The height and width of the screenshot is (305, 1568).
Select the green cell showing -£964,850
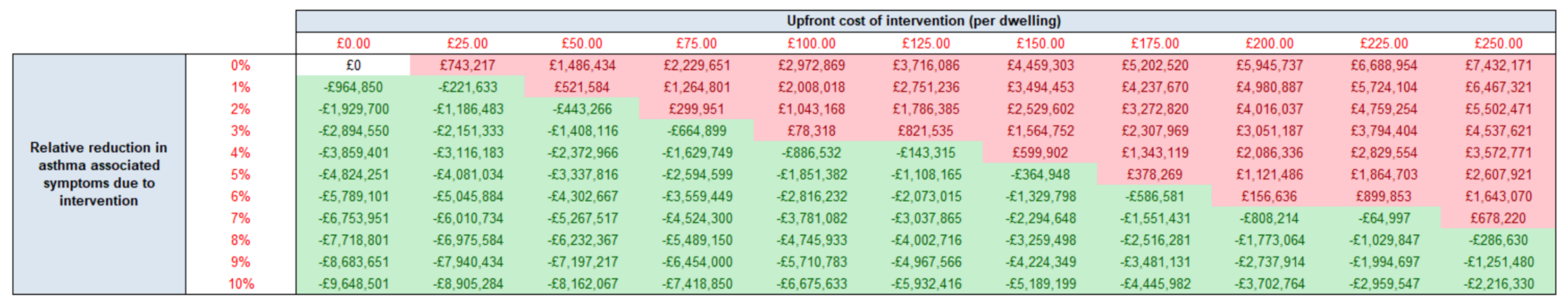point(353,87)
